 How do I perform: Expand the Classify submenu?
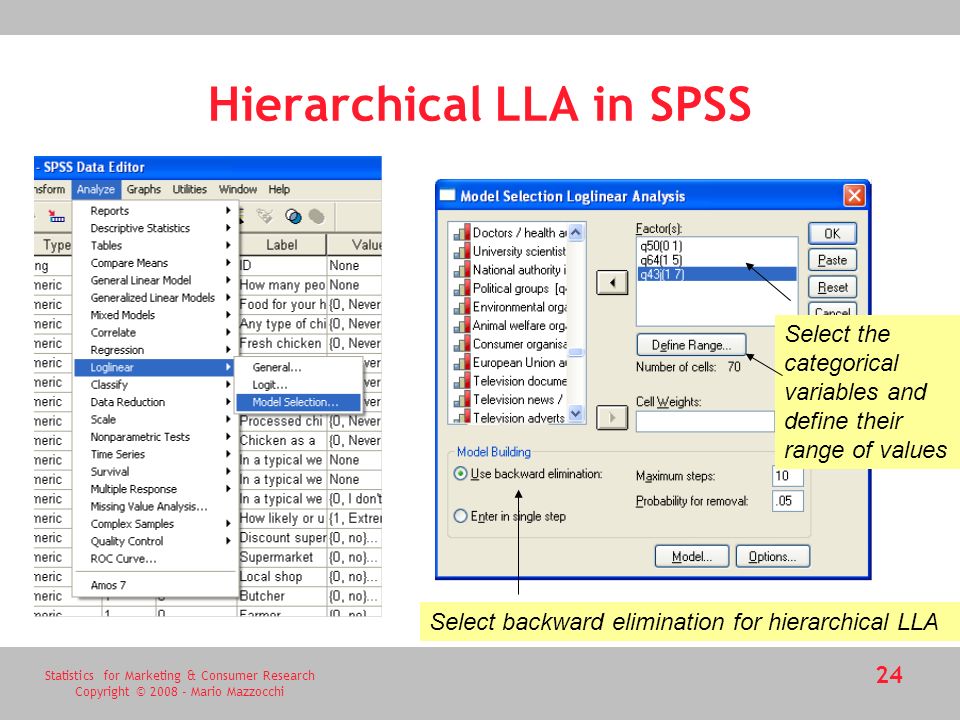coord(154,384)
